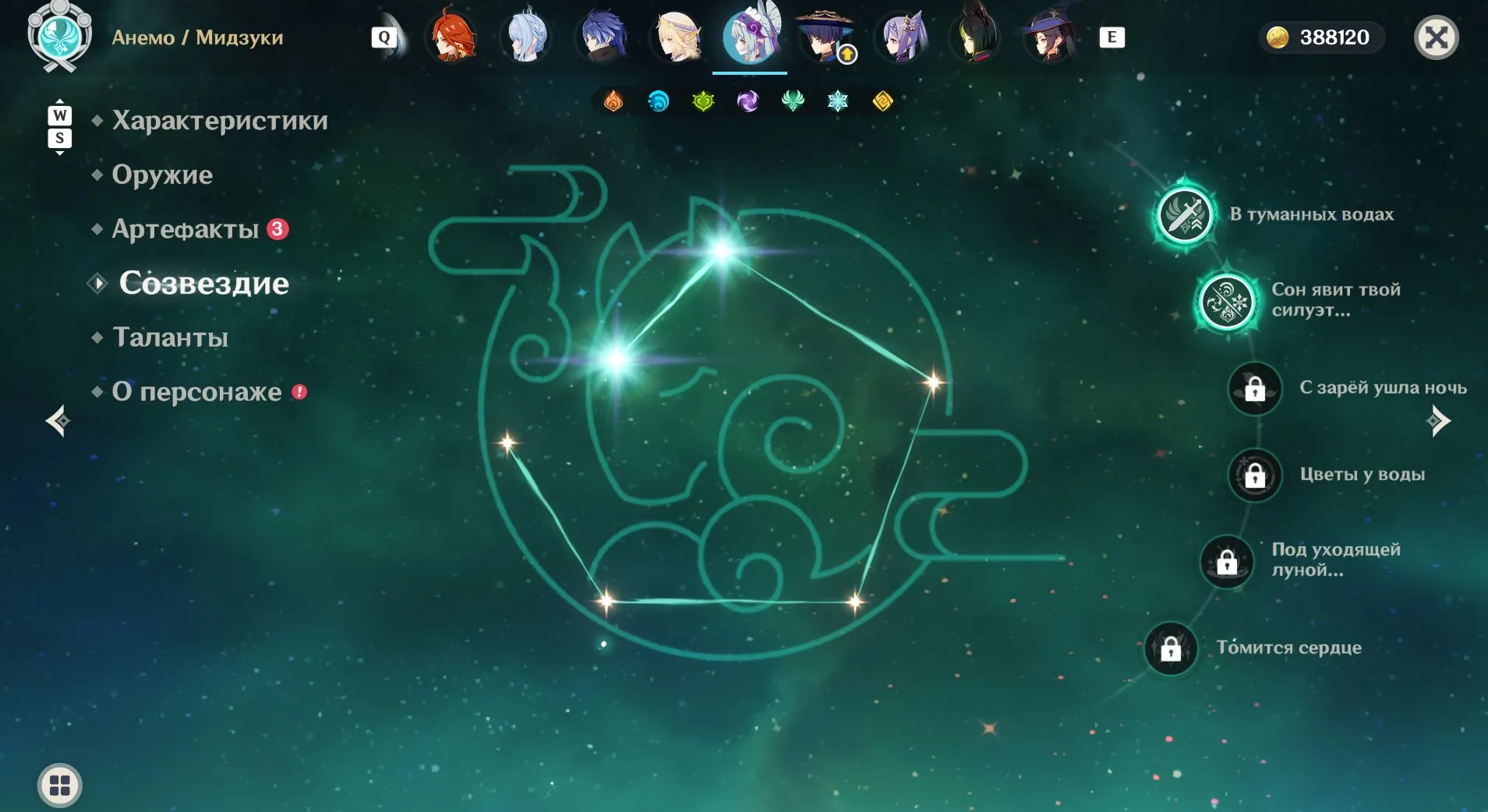This screenshot has height=812, width=1488.
Task: Open the Артефакты tab
Action: point(186,229)
